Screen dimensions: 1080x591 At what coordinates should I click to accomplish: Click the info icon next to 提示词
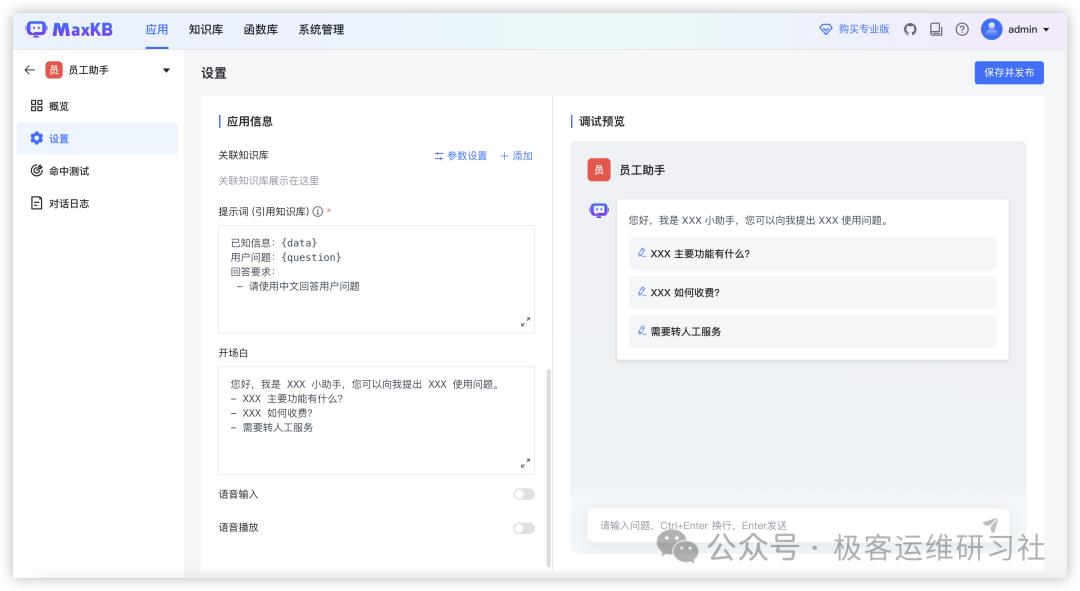318,211
